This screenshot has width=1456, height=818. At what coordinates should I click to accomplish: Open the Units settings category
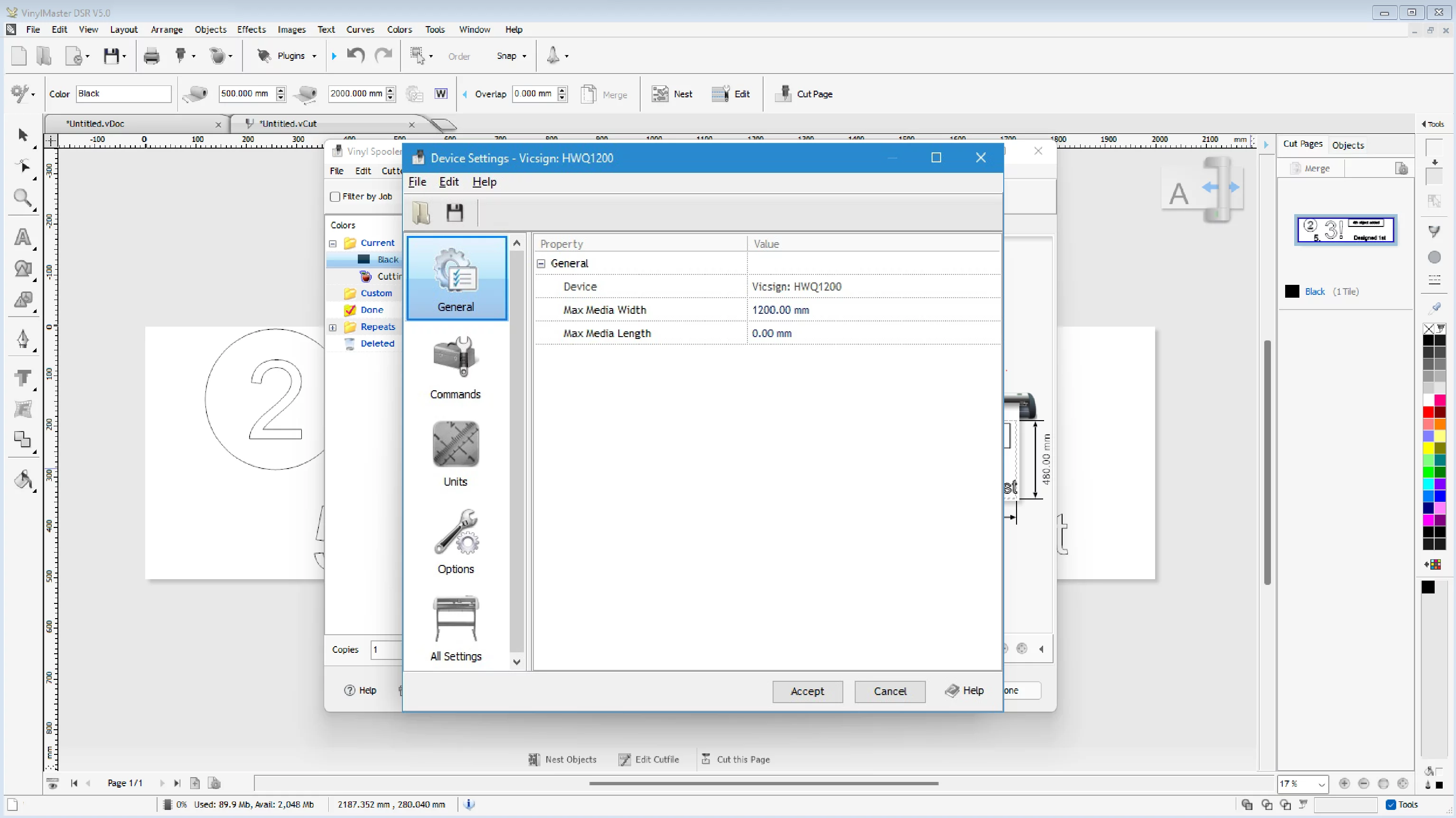(x=456, y=454)
